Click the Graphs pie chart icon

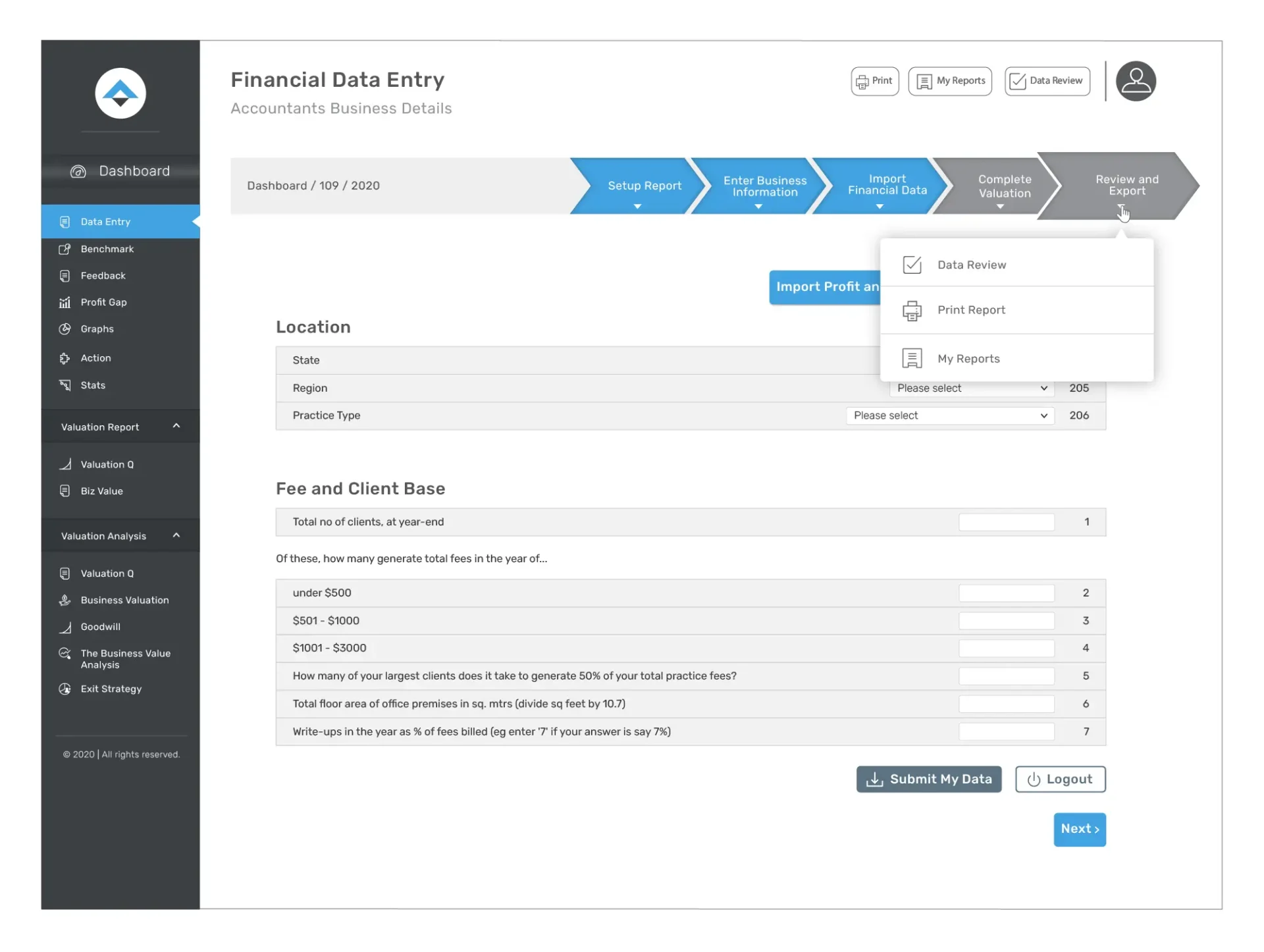65,329
